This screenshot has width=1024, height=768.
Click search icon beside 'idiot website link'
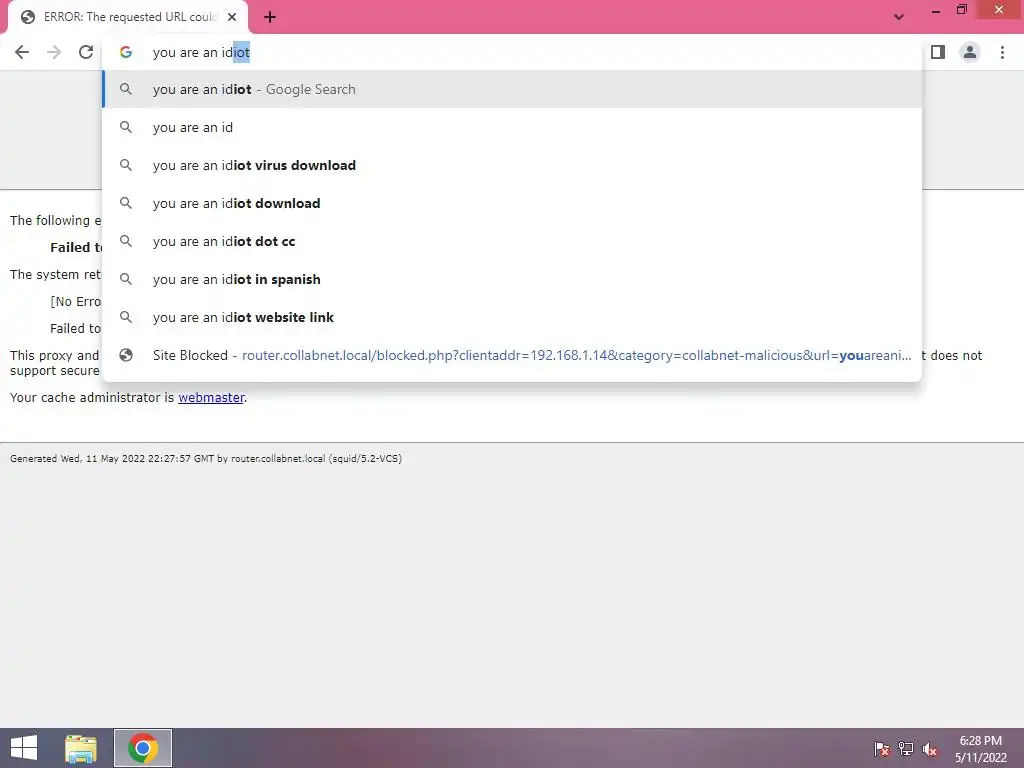[x=126, y=317]
